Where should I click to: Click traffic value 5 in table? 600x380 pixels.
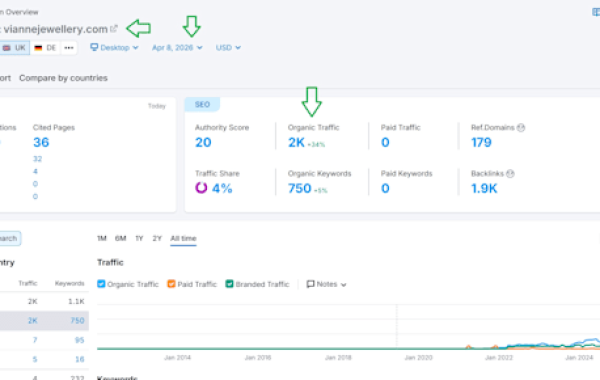35,359
